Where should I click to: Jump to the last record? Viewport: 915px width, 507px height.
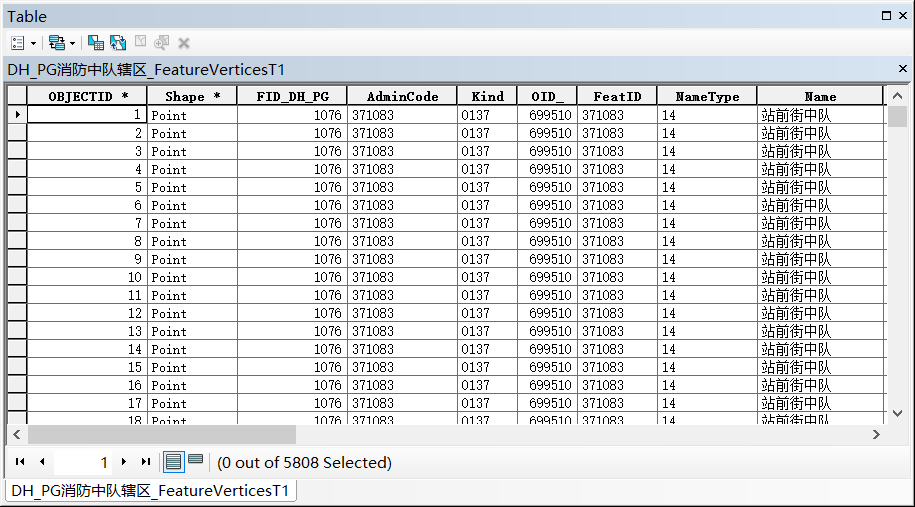146,461
